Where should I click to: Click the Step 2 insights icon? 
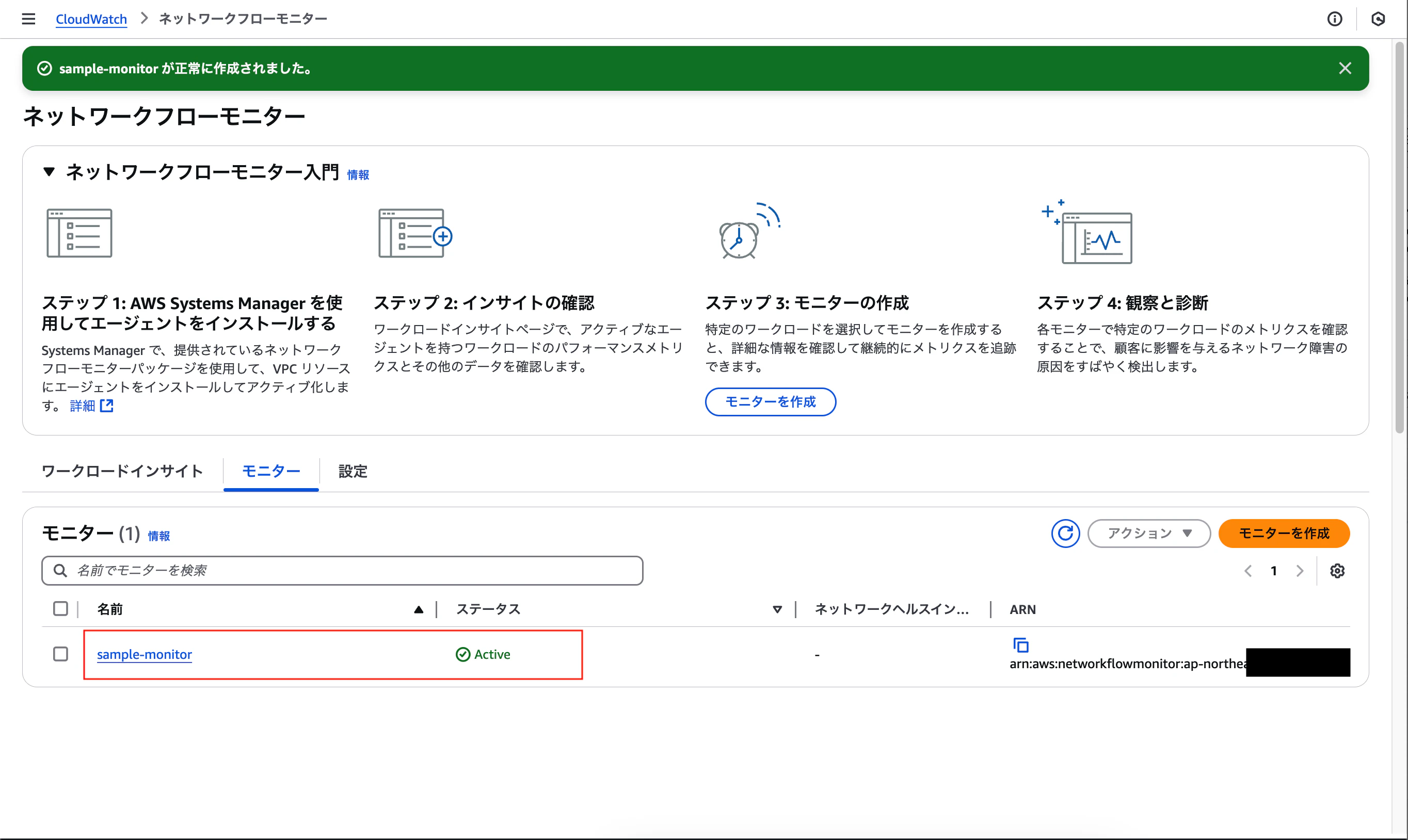[x=415, y=233]
